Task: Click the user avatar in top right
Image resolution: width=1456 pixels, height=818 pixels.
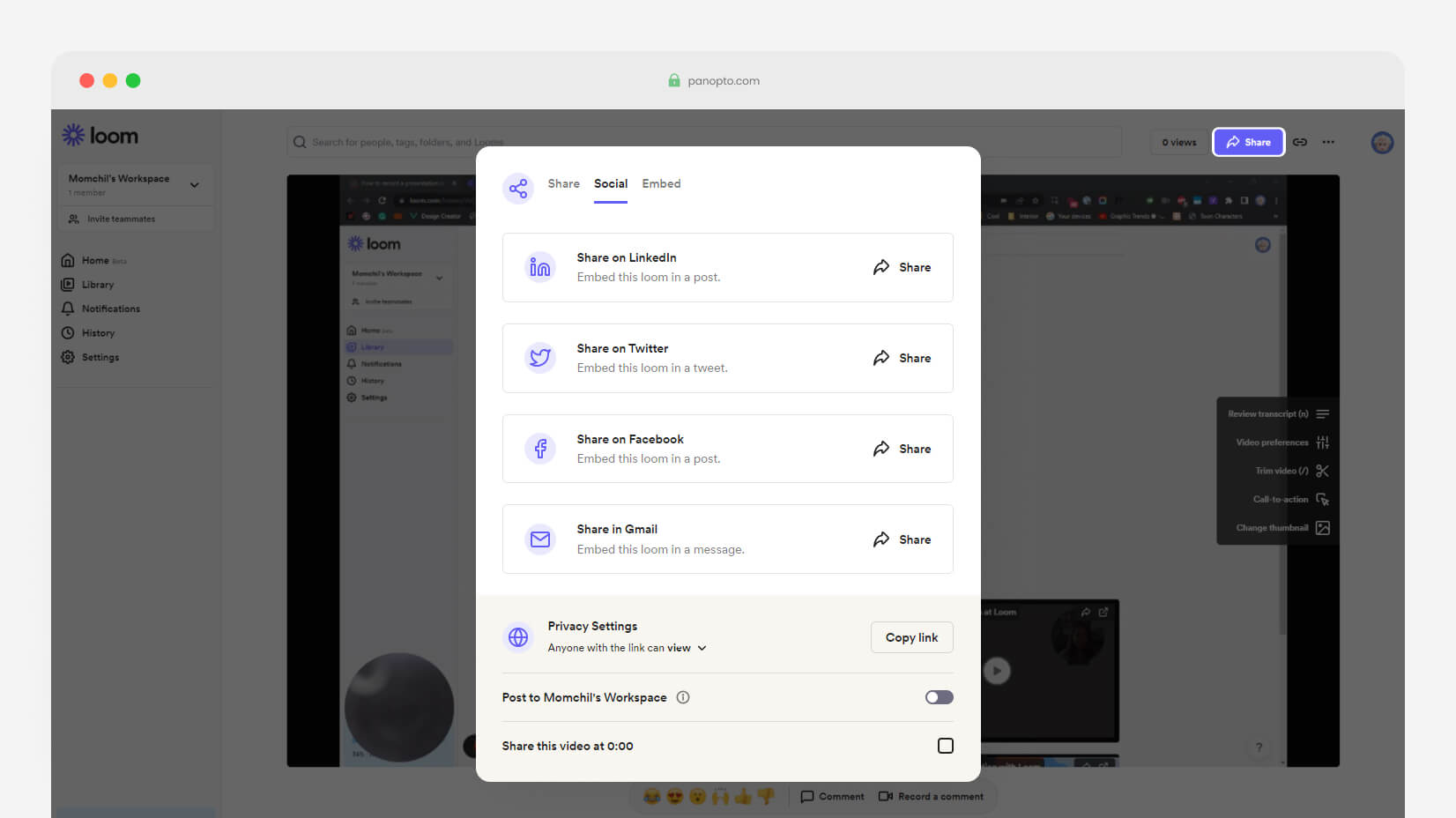Action: tap(1382, 142)
